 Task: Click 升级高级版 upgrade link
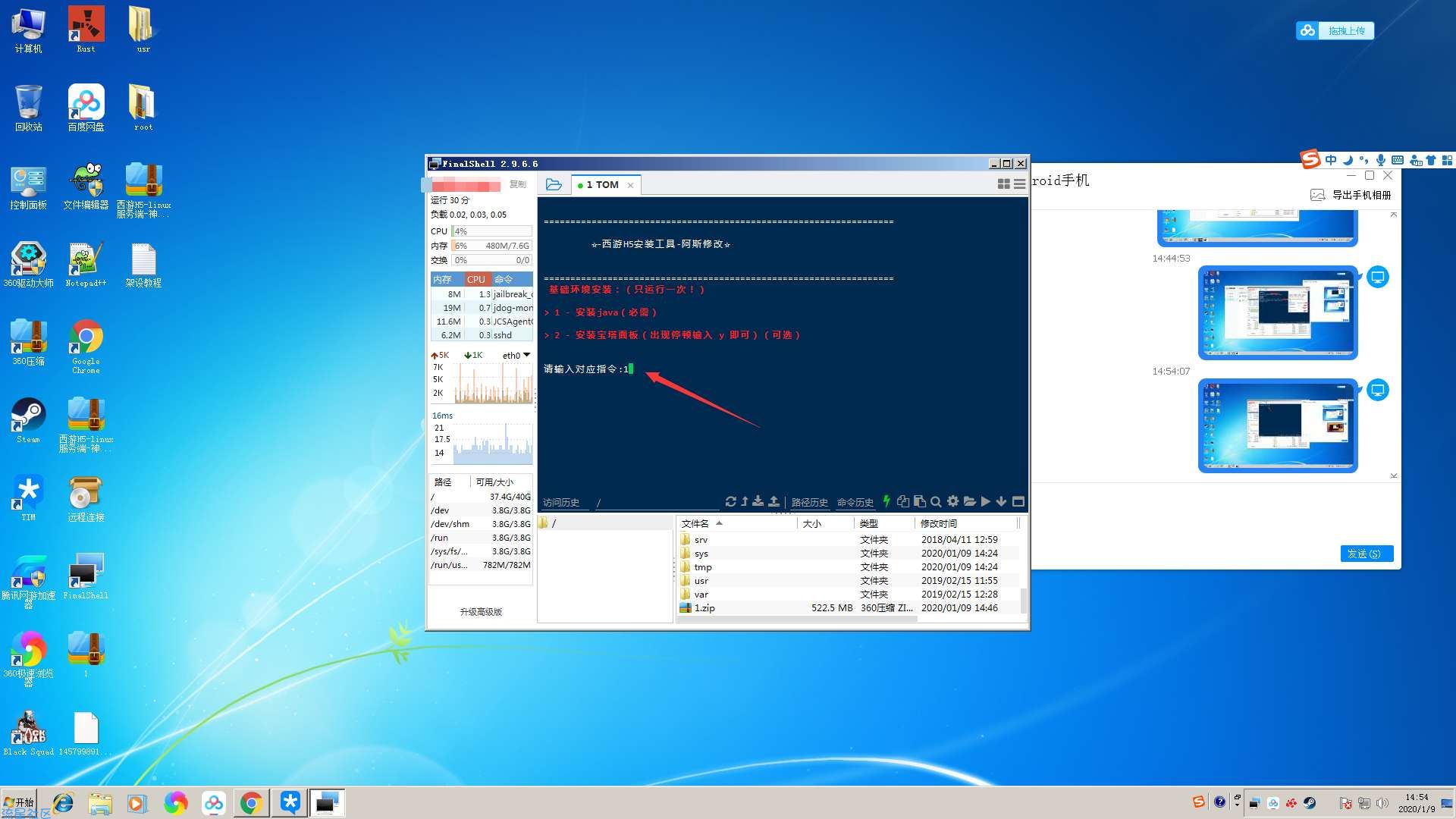(x=481, y=612)
